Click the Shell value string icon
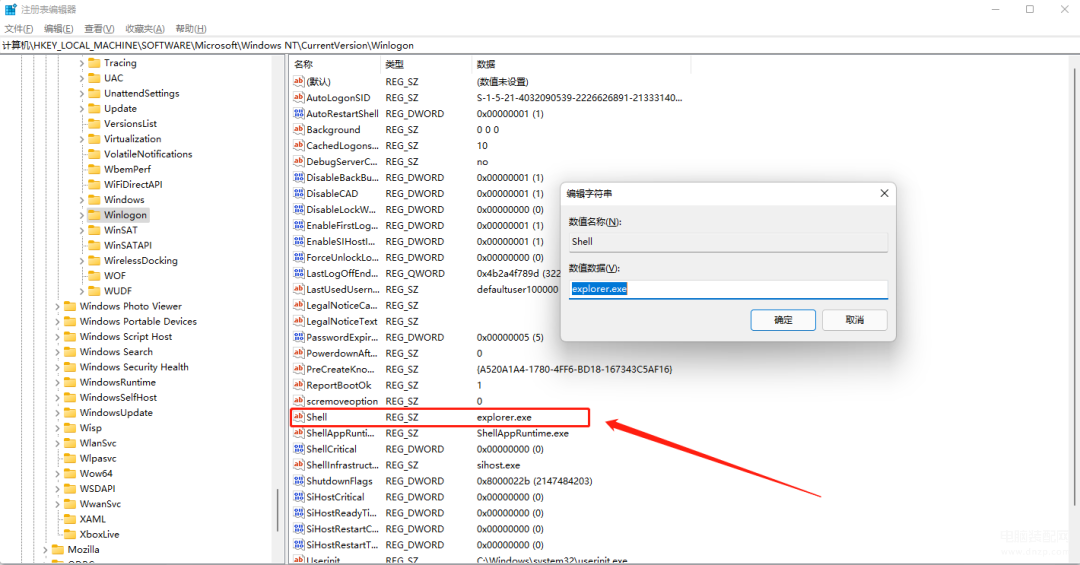 pyautogui.click(x=298, y=417)
